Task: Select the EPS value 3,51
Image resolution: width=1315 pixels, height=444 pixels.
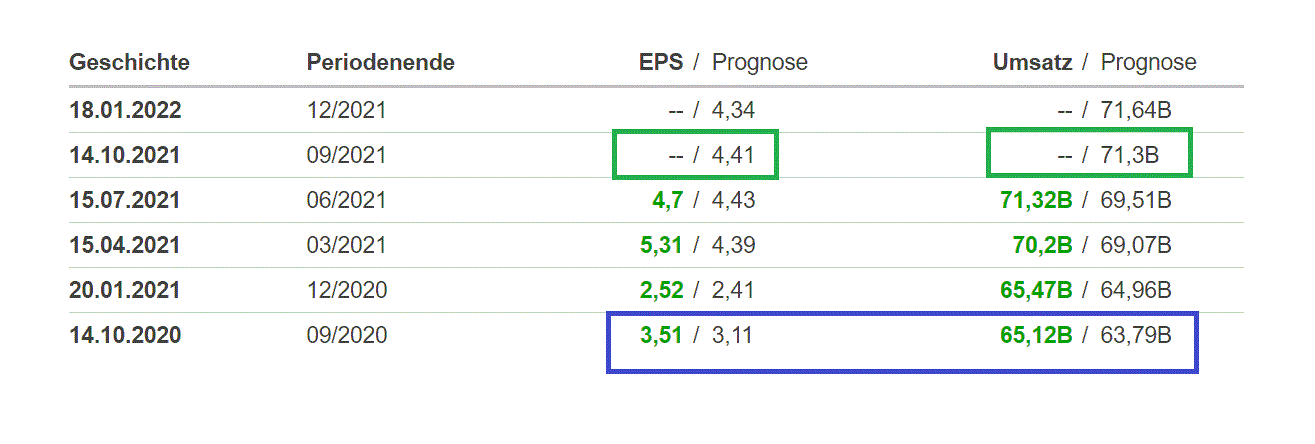Action: coord(661,335)
